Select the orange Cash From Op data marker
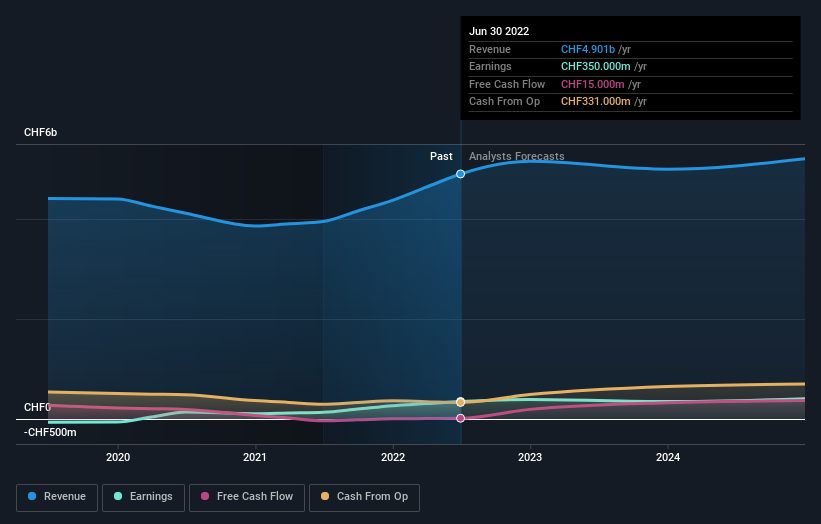Image resolution: width=821 pixels, height=524 pixels. click(460, 402)
